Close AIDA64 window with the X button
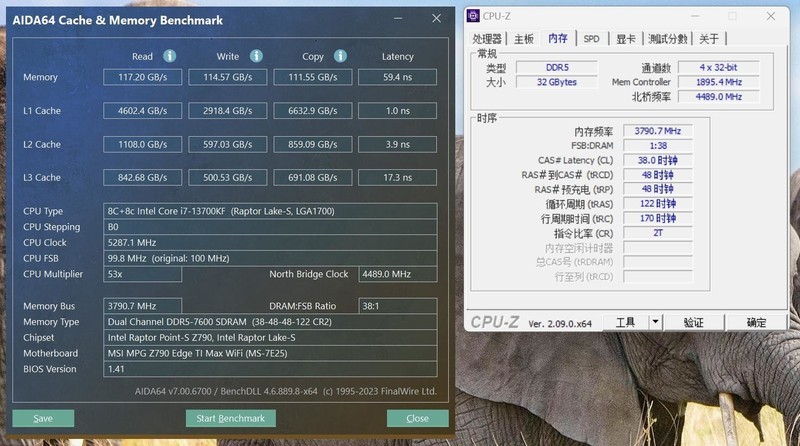The image size is (800, 446). (436, 18)
